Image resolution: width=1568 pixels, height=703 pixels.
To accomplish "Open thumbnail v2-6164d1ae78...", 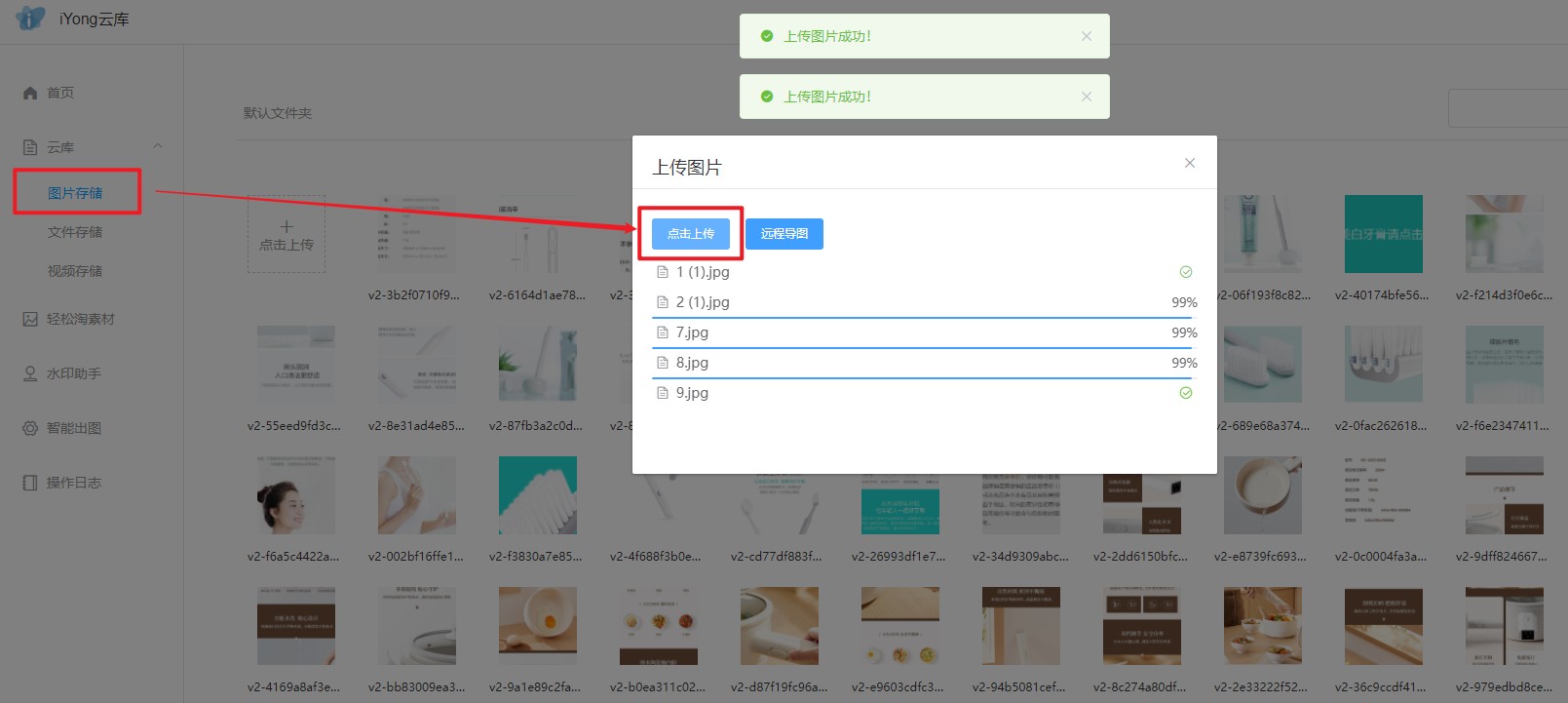I will [x=538, y=234].
